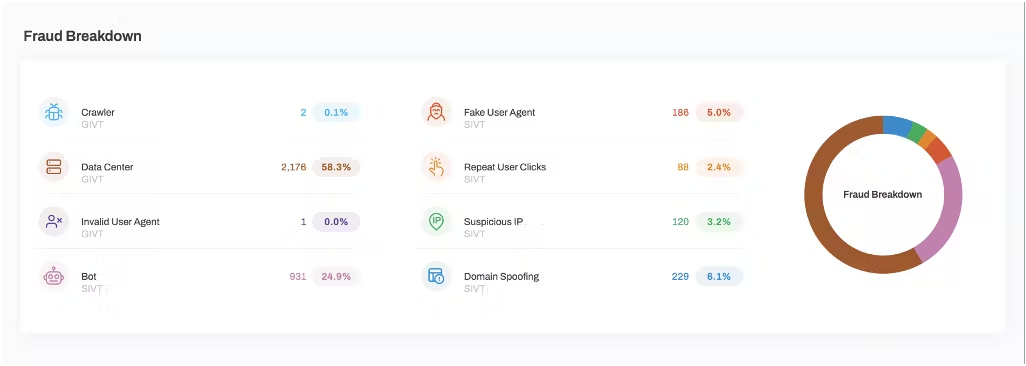This screenshot has width=1026, height=366.
Task: Click the Fraud Breakdown section heading
Action: click(82, 36)
